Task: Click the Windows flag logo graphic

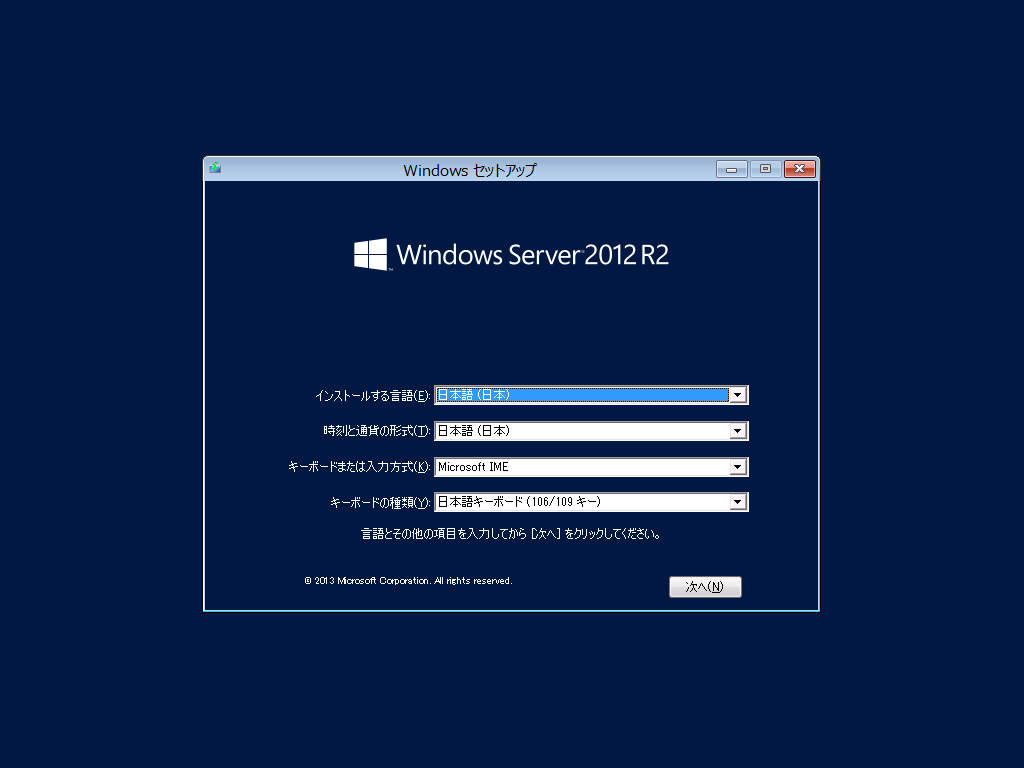Action: tap(369, 254)
